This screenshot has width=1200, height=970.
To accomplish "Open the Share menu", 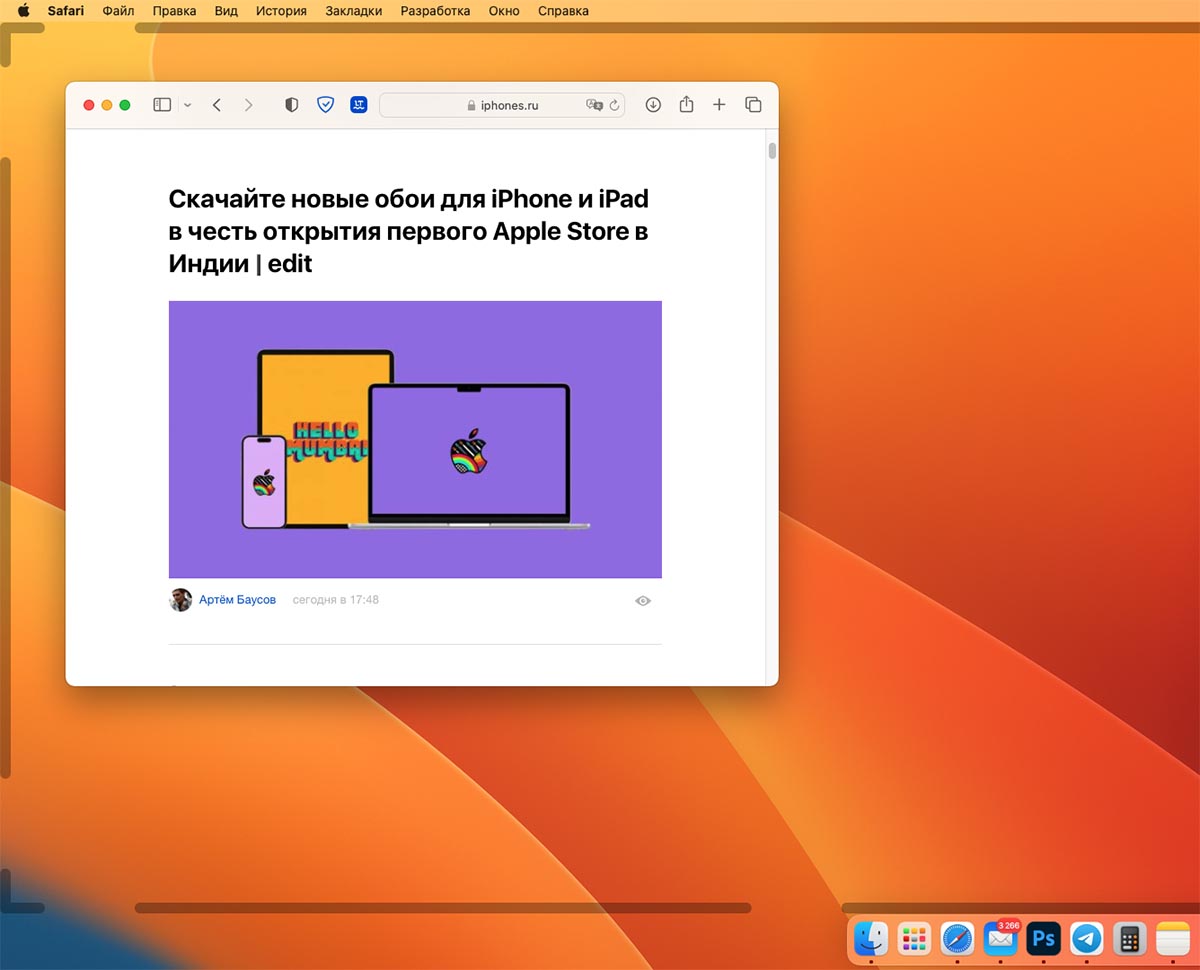I will point(686,105).
